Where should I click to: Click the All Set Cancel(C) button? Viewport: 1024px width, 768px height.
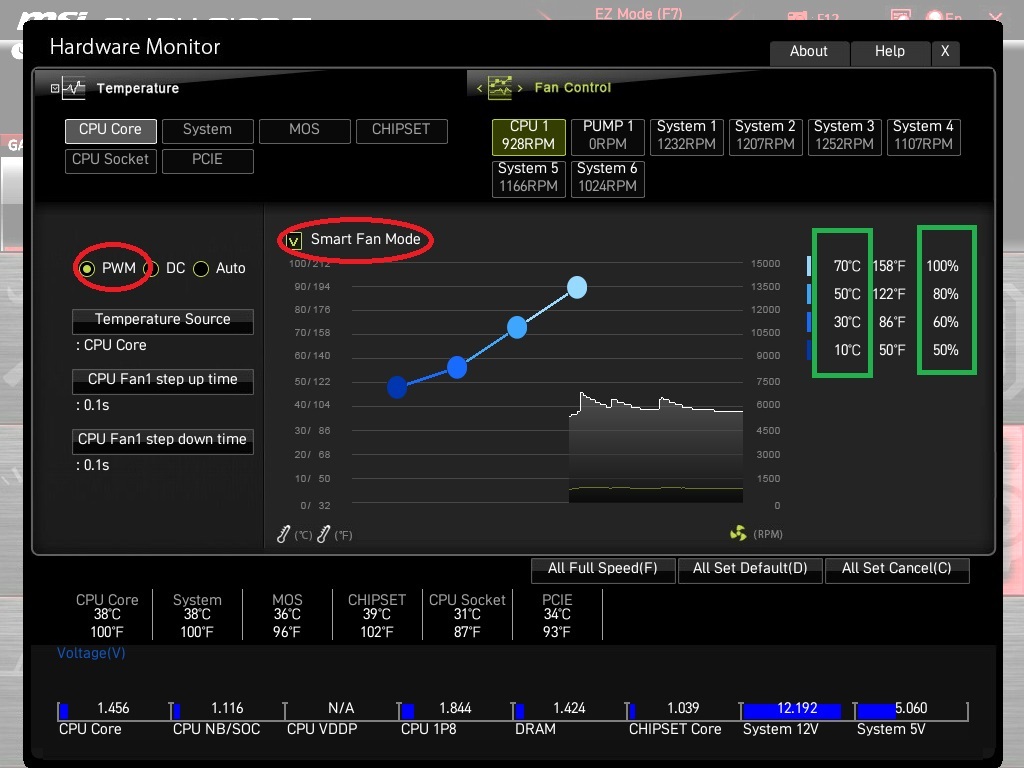pos(897,569)
